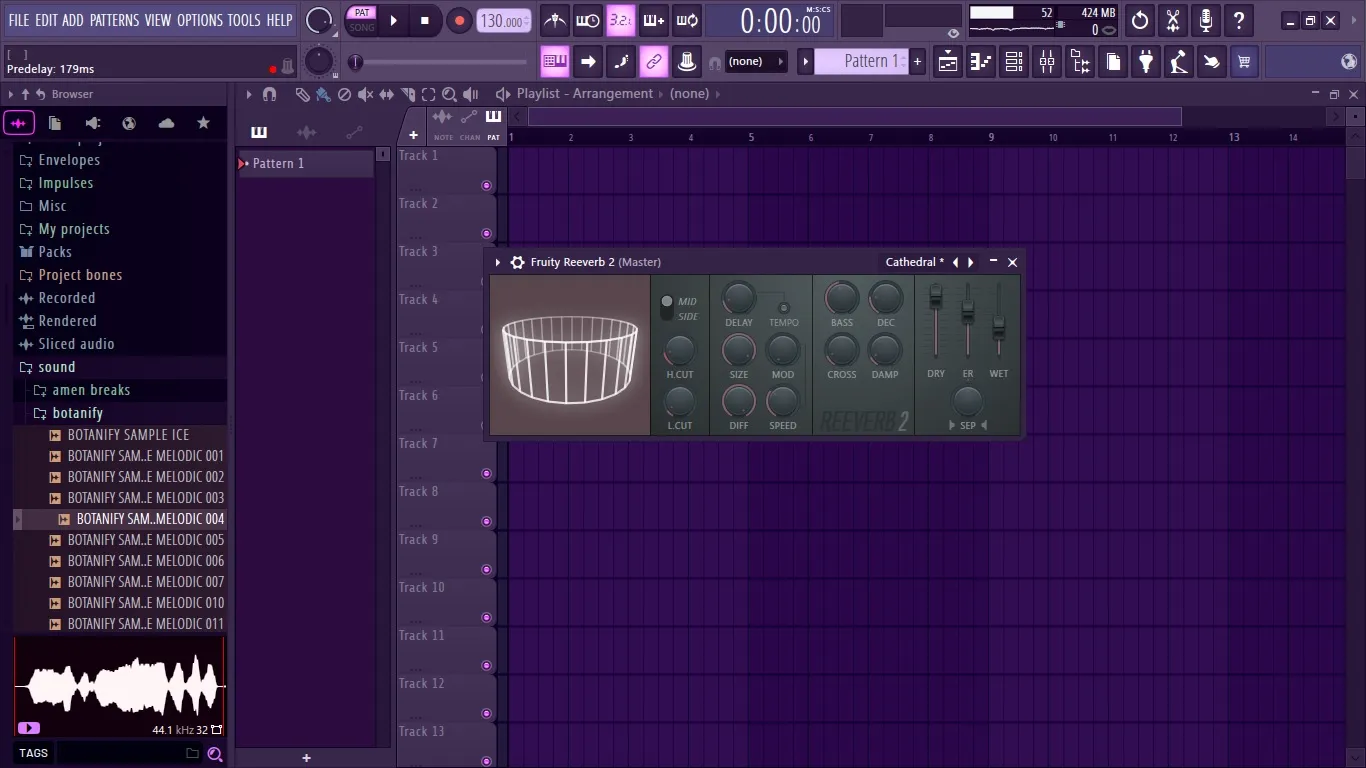Viewport: 1366px width, 768px height.
Task: Select the Slice tool in Playlist
Action: (x=407, y=94)
